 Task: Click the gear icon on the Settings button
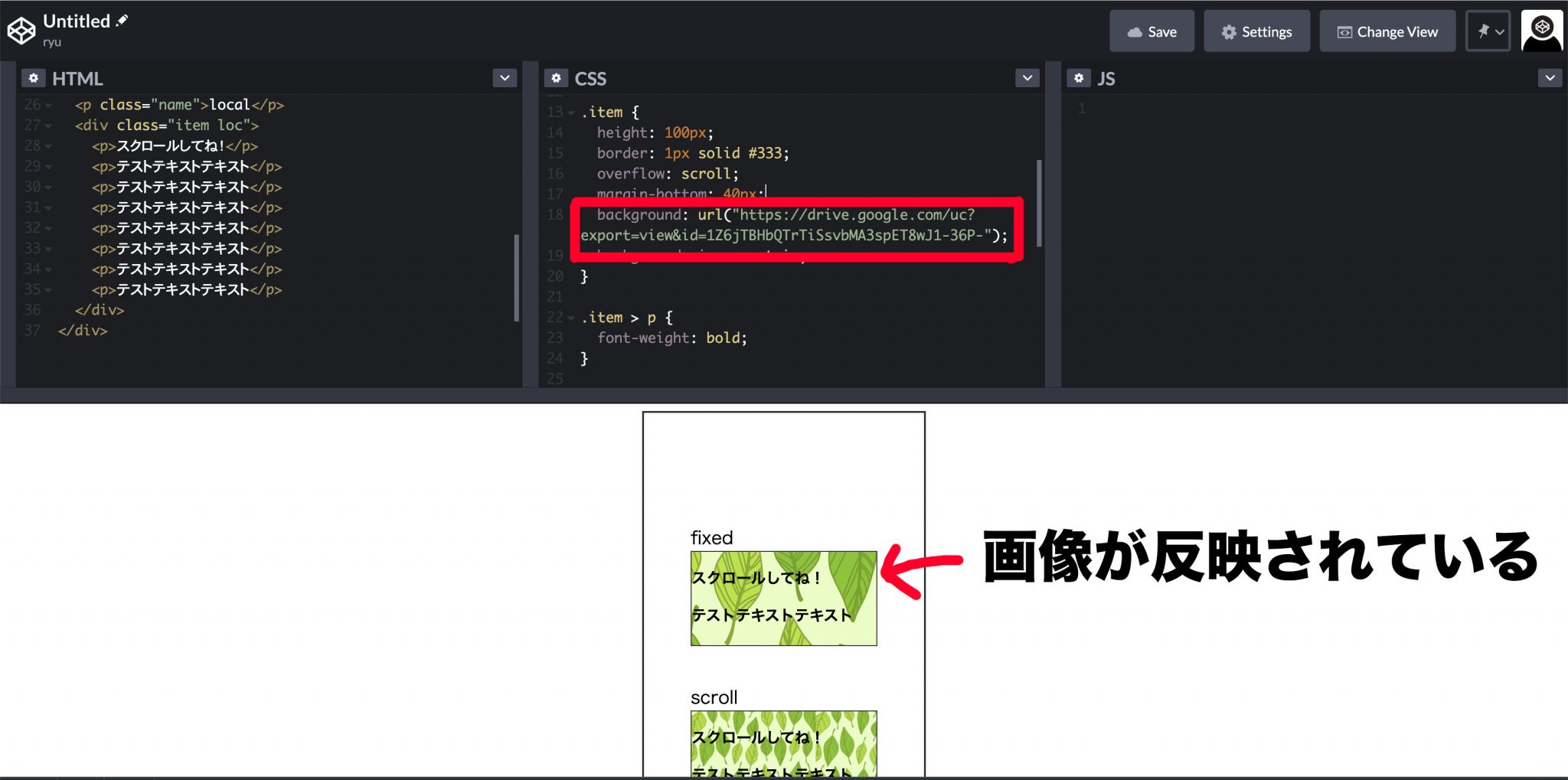click(1229, 31)
